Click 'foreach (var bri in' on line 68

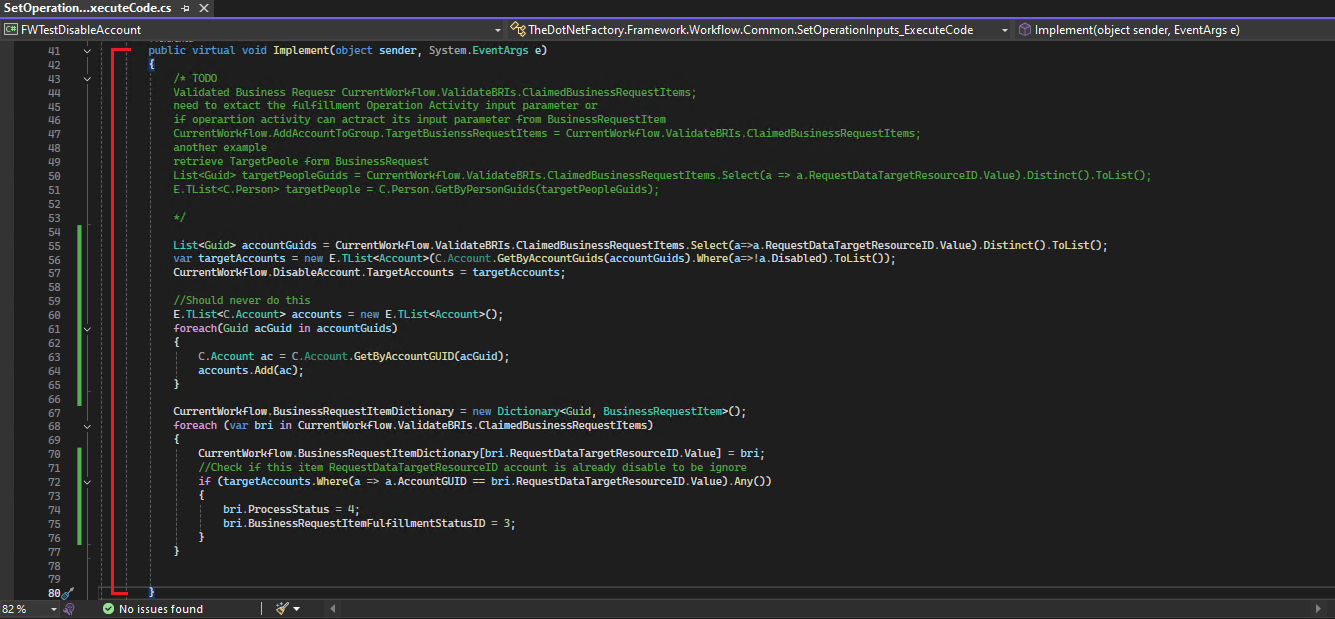click(232, 425)
